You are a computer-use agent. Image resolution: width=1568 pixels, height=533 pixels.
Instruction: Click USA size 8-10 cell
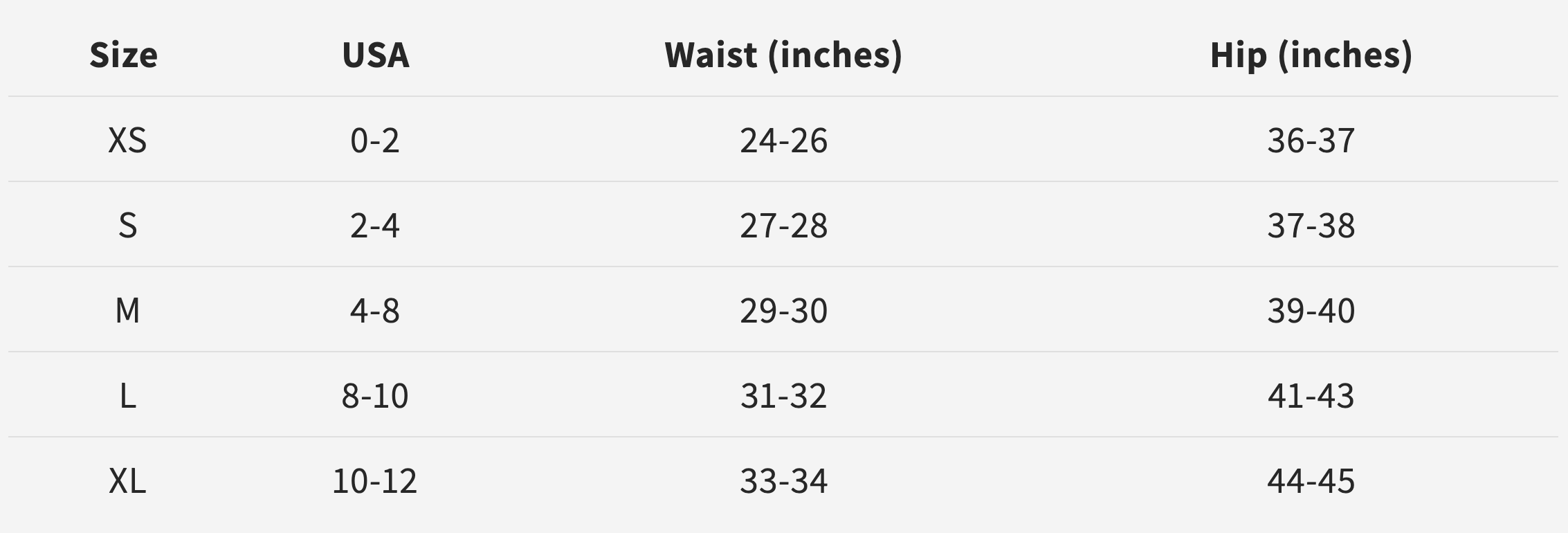[375, 396]
